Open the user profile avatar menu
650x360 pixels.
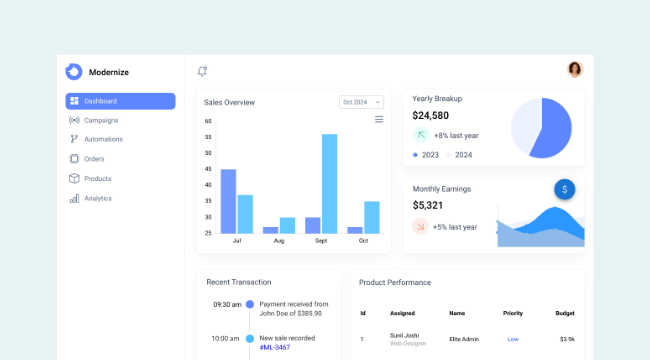pos(575,69)
